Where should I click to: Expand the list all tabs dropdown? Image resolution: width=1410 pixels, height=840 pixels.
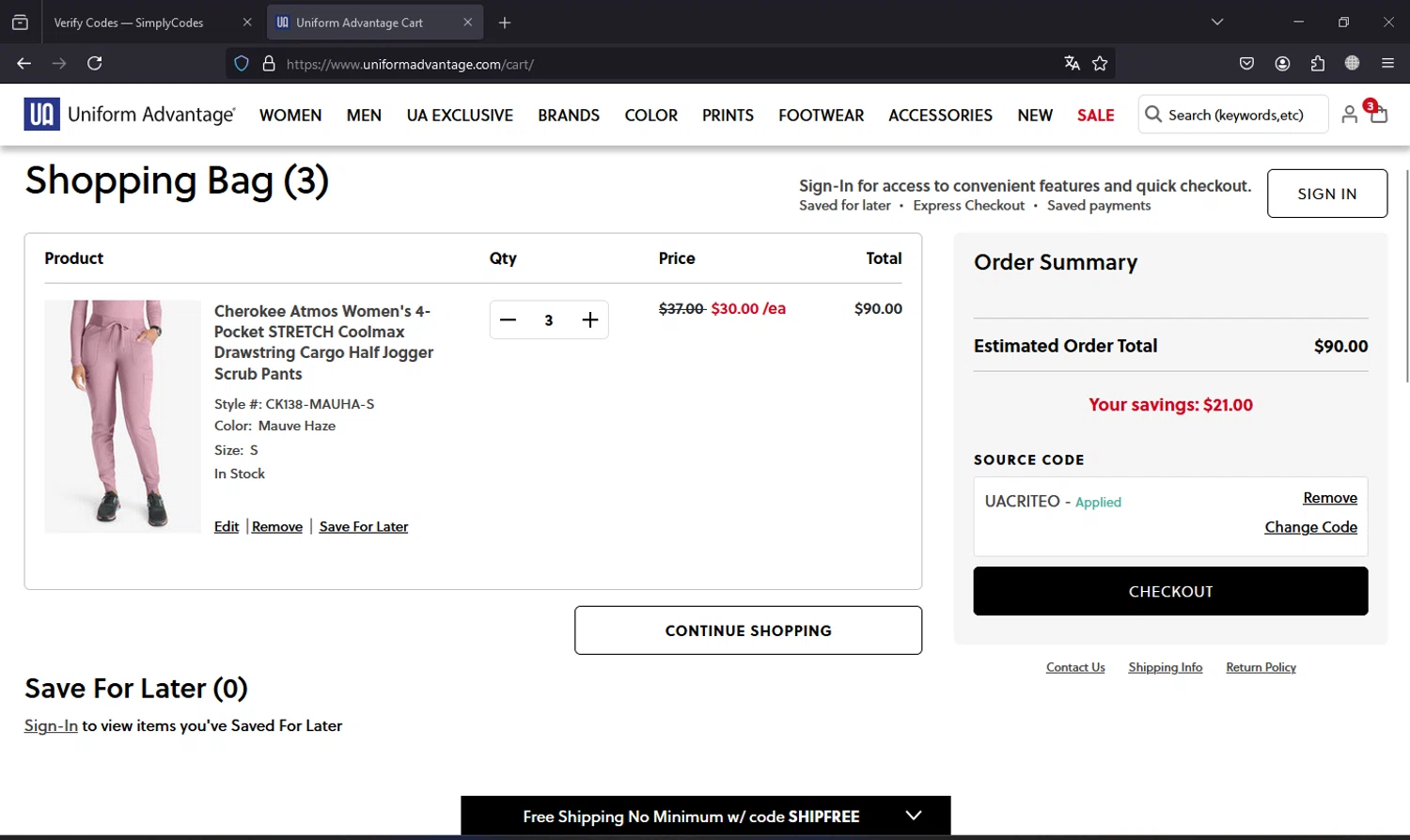(1217, 23)
